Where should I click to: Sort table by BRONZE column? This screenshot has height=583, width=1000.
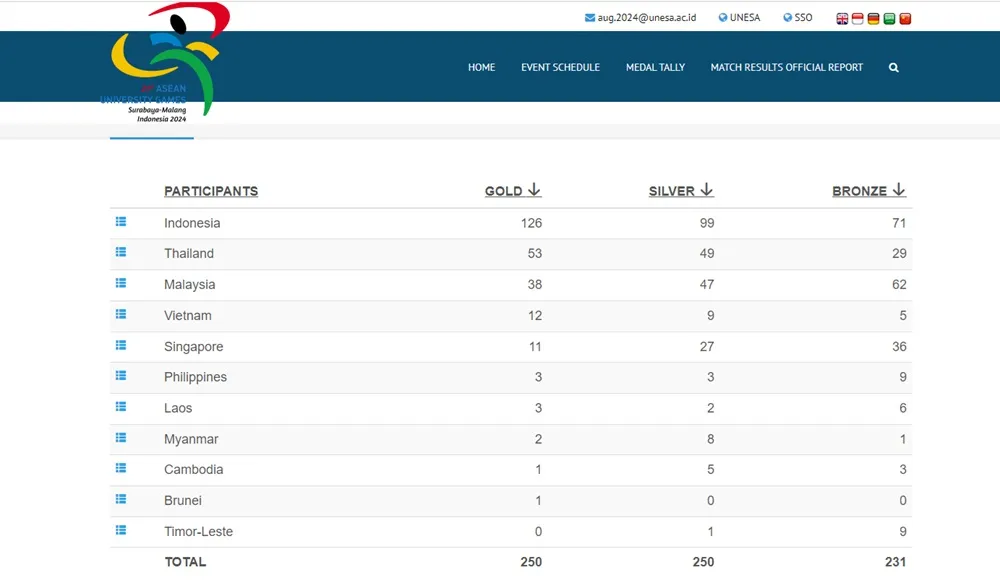click(868, 191)
